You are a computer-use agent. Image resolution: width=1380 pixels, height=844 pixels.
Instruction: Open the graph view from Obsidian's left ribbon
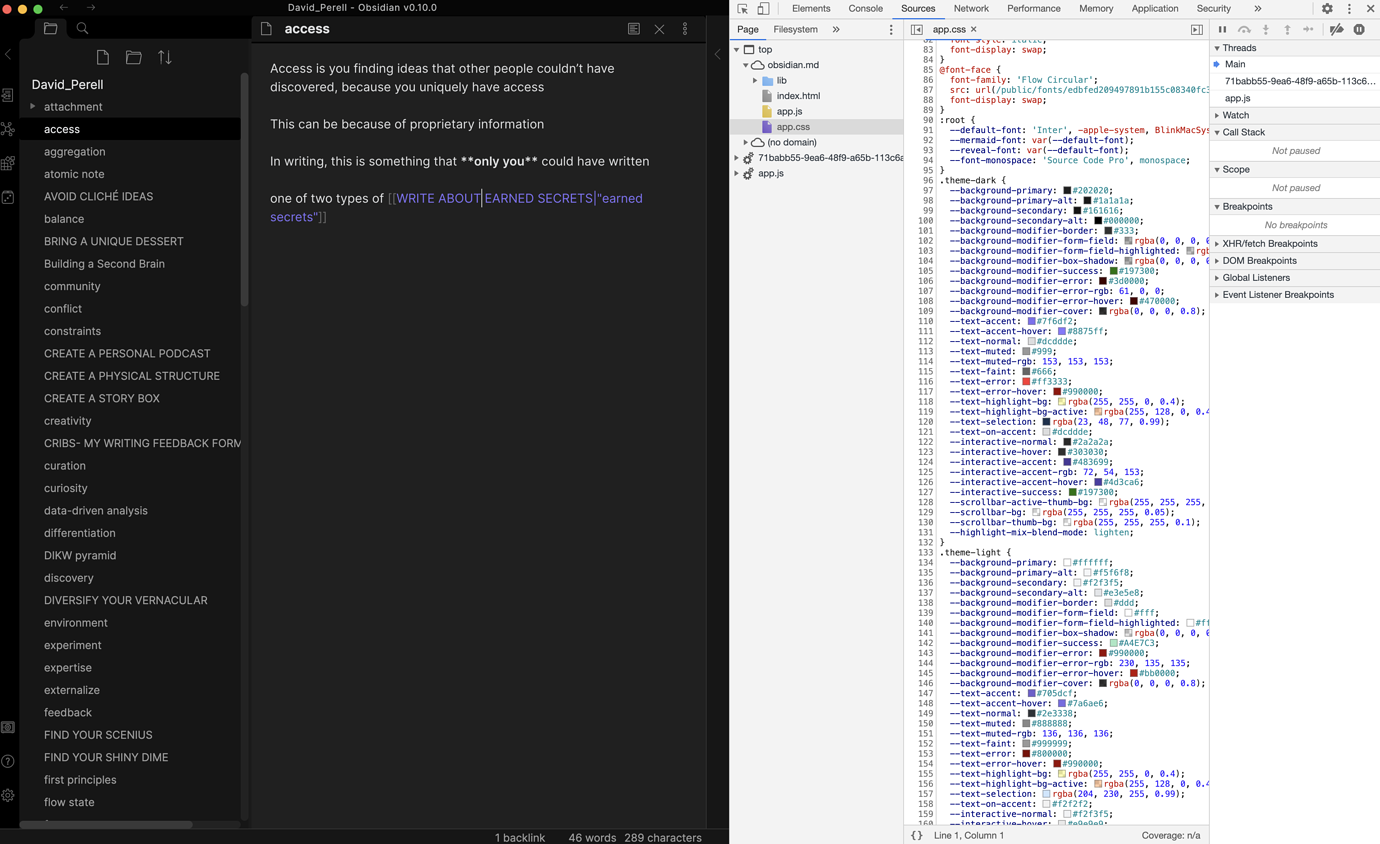(9, 129)
